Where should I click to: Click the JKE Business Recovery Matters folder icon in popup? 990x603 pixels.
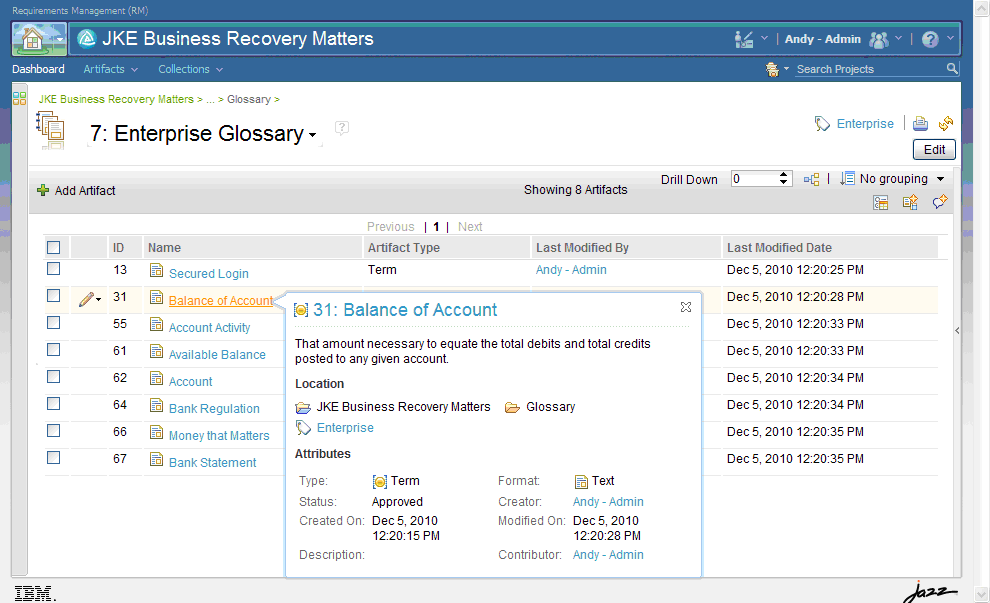tap(303, 408)
